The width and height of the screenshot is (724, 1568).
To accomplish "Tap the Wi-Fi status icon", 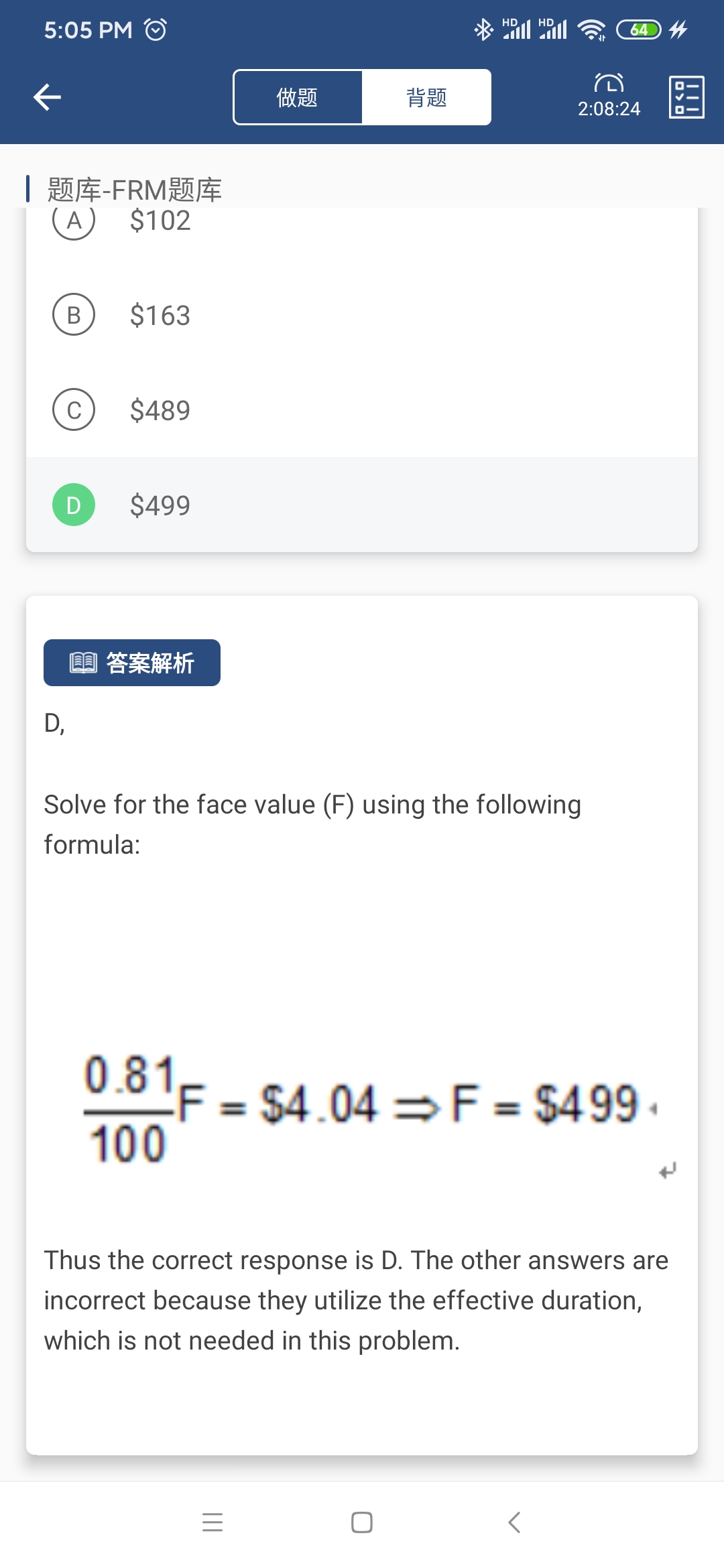I will pyautogui.click(x=591, y=29).
